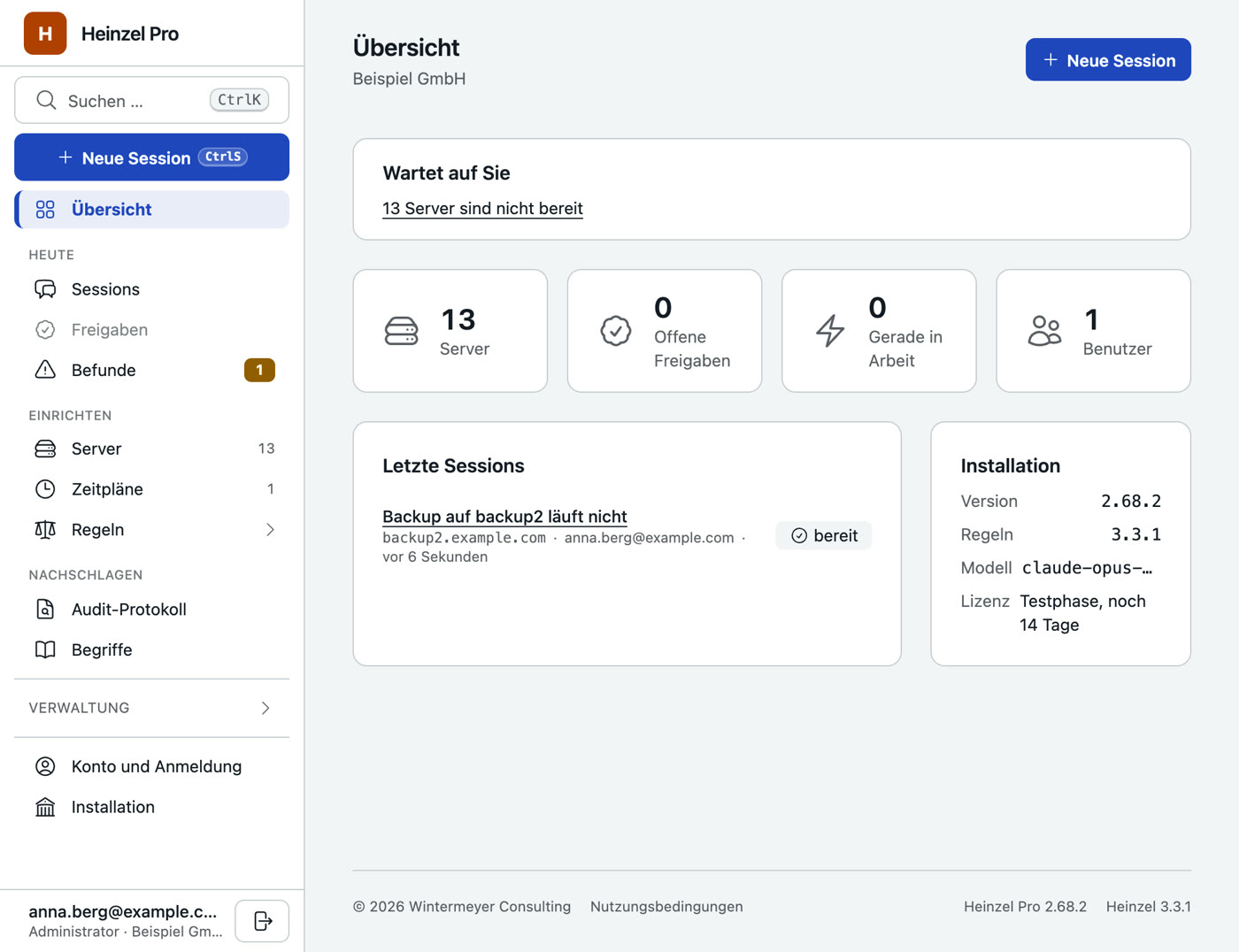Click the 'anna.berg@example.c...' account name in sidebar

coord(123,911)
